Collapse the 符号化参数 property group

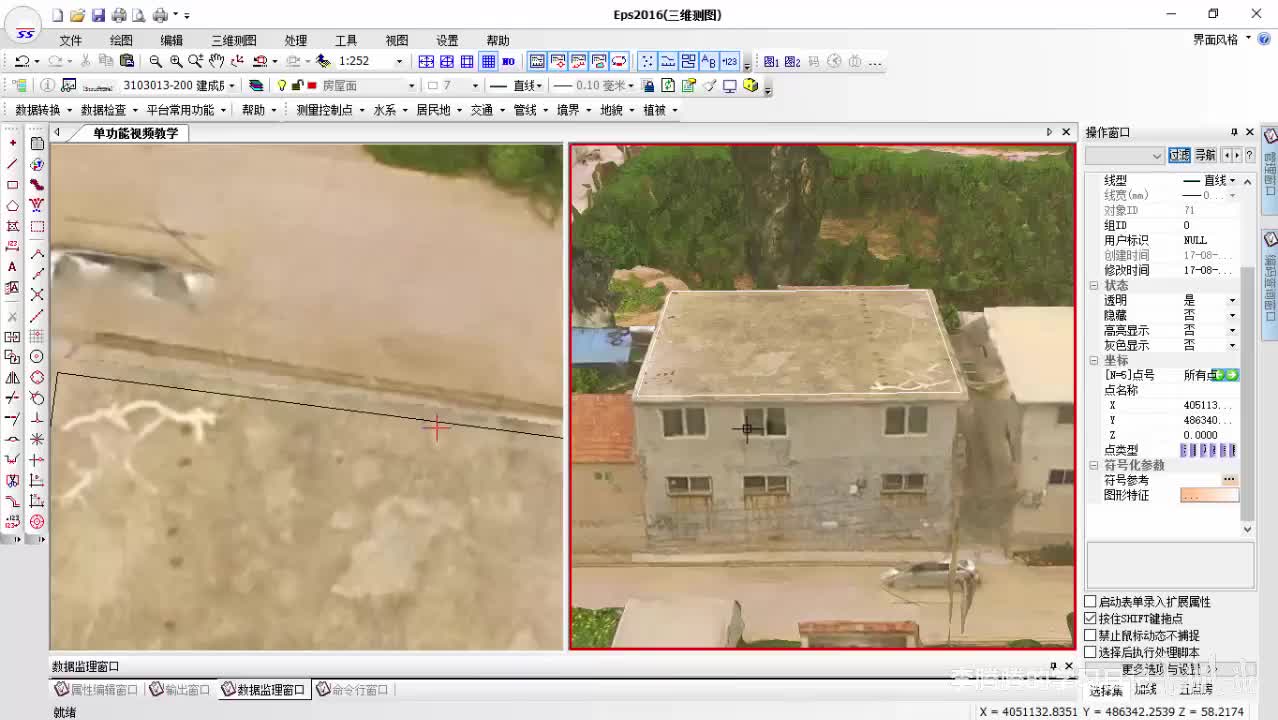pyautogui.click(x=1093, y=465)
